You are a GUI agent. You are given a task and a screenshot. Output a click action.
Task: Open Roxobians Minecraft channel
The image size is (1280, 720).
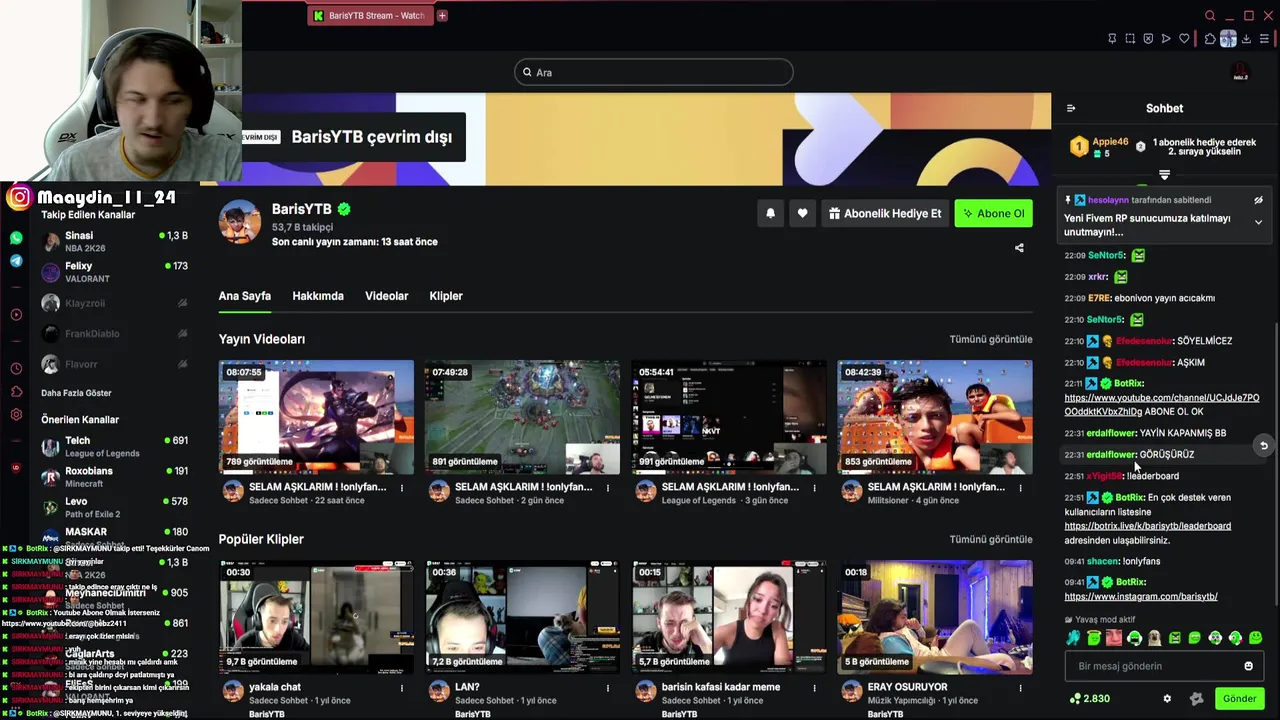click(x=114, y=477)
